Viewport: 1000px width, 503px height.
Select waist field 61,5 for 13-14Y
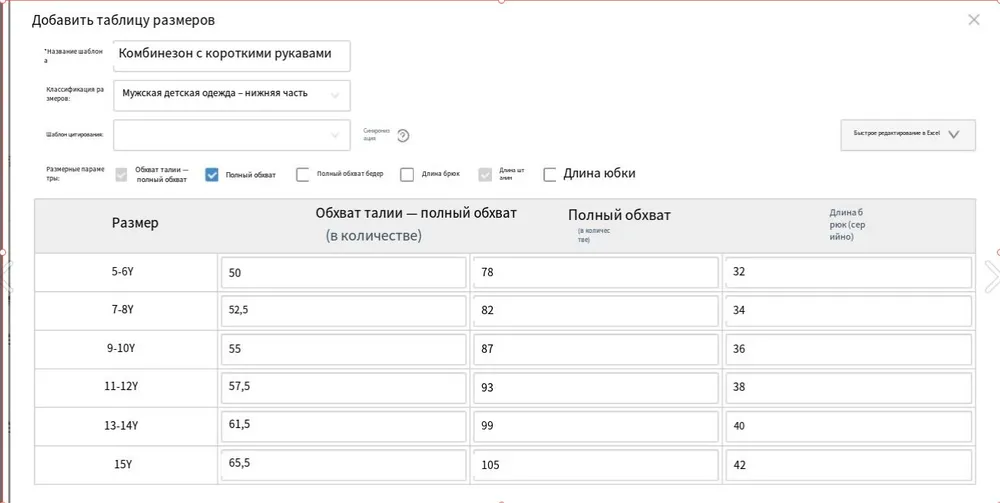coord(343,426)
